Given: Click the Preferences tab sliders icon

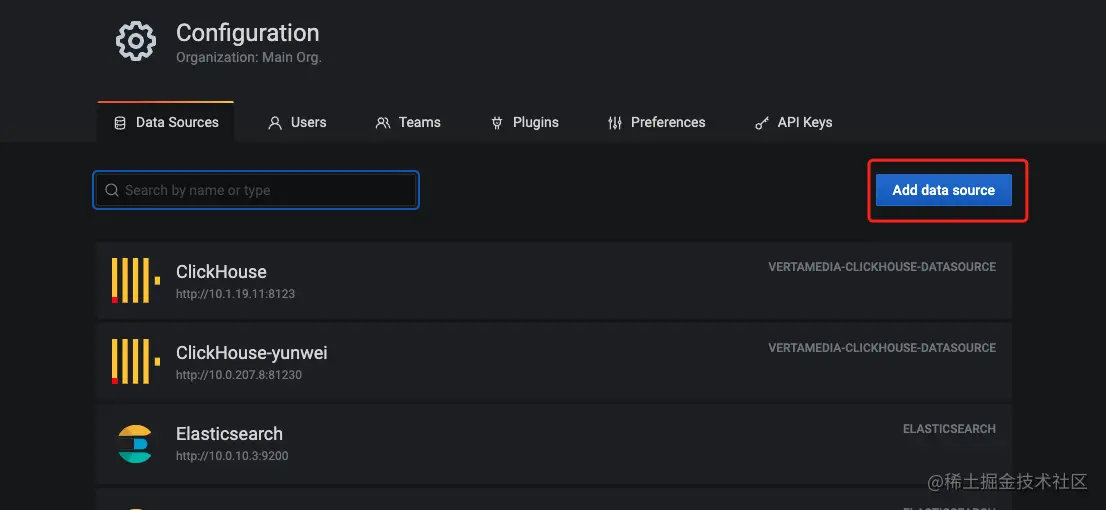Looking at the screenshot, I should [615, 123].
